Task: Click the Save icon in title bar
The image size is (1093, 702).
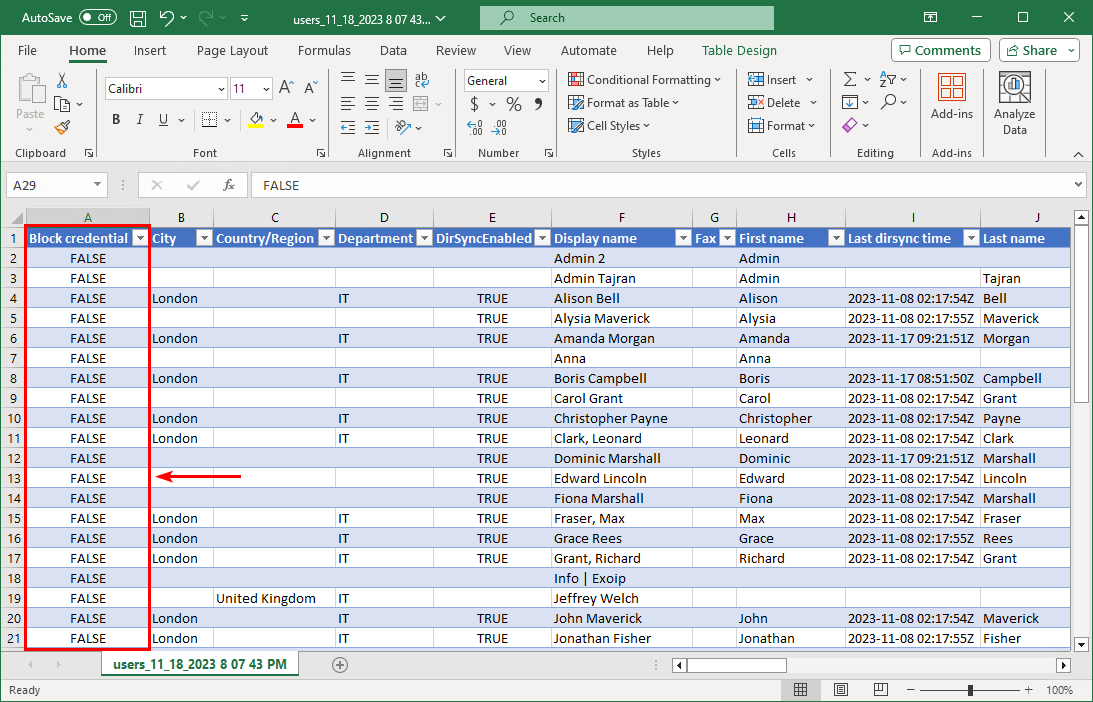Action: pos(138,18)
